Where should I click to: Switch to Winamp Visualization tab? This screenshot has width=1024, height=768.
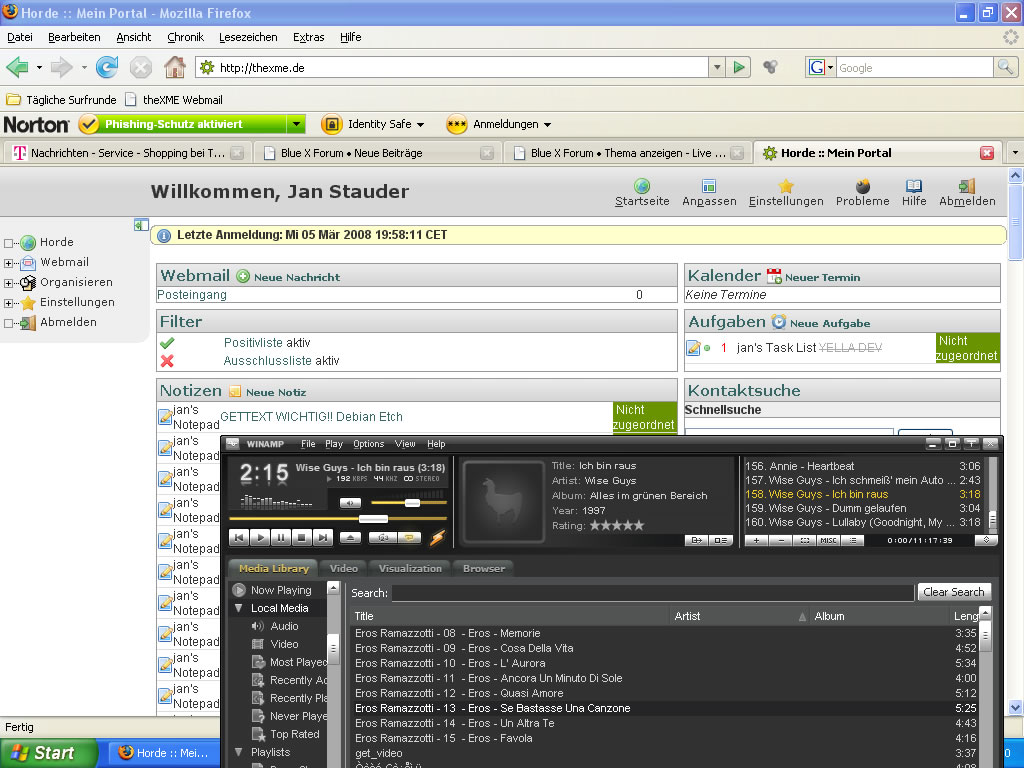(x=410, y=568)
